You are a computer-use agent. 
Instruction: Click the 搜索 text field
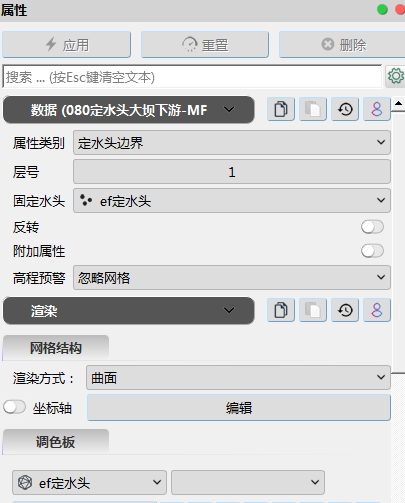[x=192, y=77]
